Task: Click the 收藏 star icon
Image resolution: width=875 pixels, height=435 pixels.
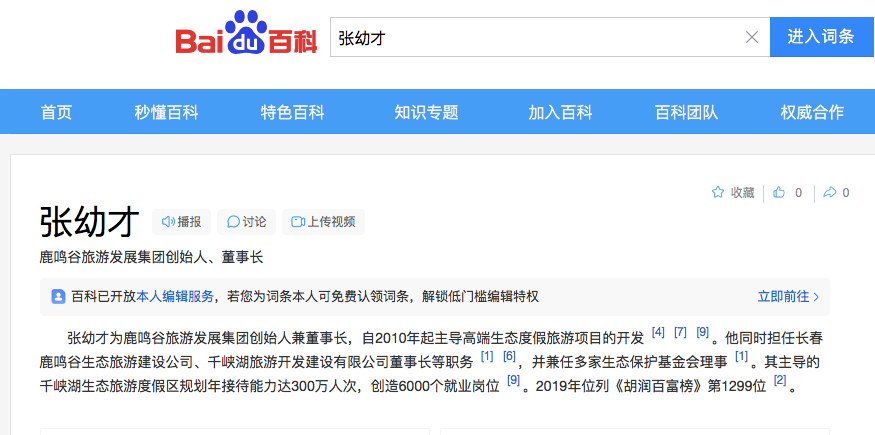Action: click(718, 193)
